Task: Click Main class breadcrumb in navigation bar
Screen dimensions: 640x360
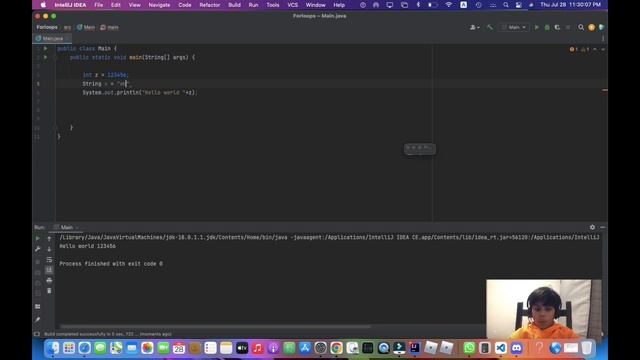Action: (86, 27)
